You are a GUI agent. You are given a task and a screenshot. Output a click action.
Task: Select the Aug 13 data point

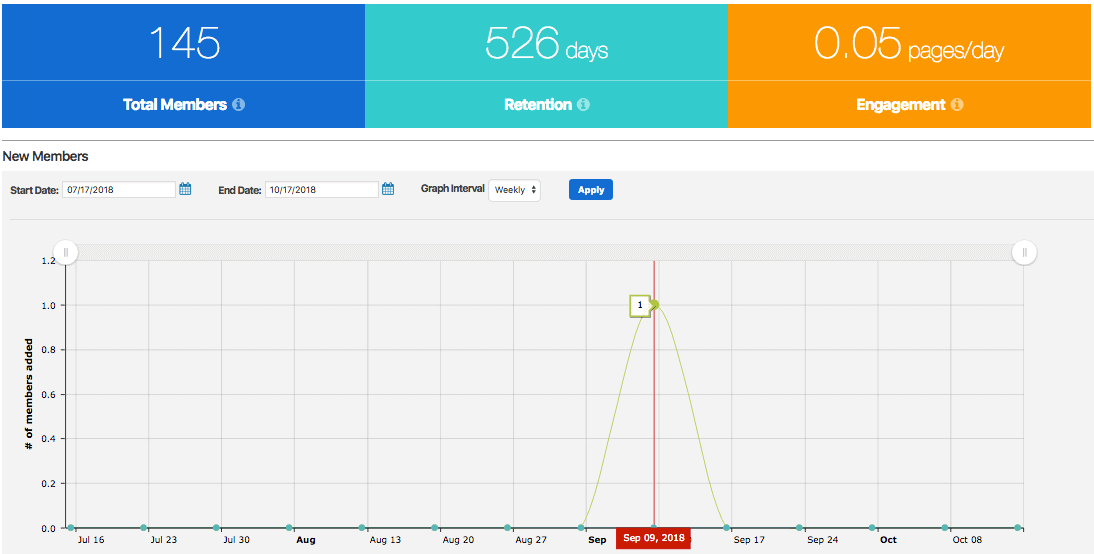[x=362, y=527]
